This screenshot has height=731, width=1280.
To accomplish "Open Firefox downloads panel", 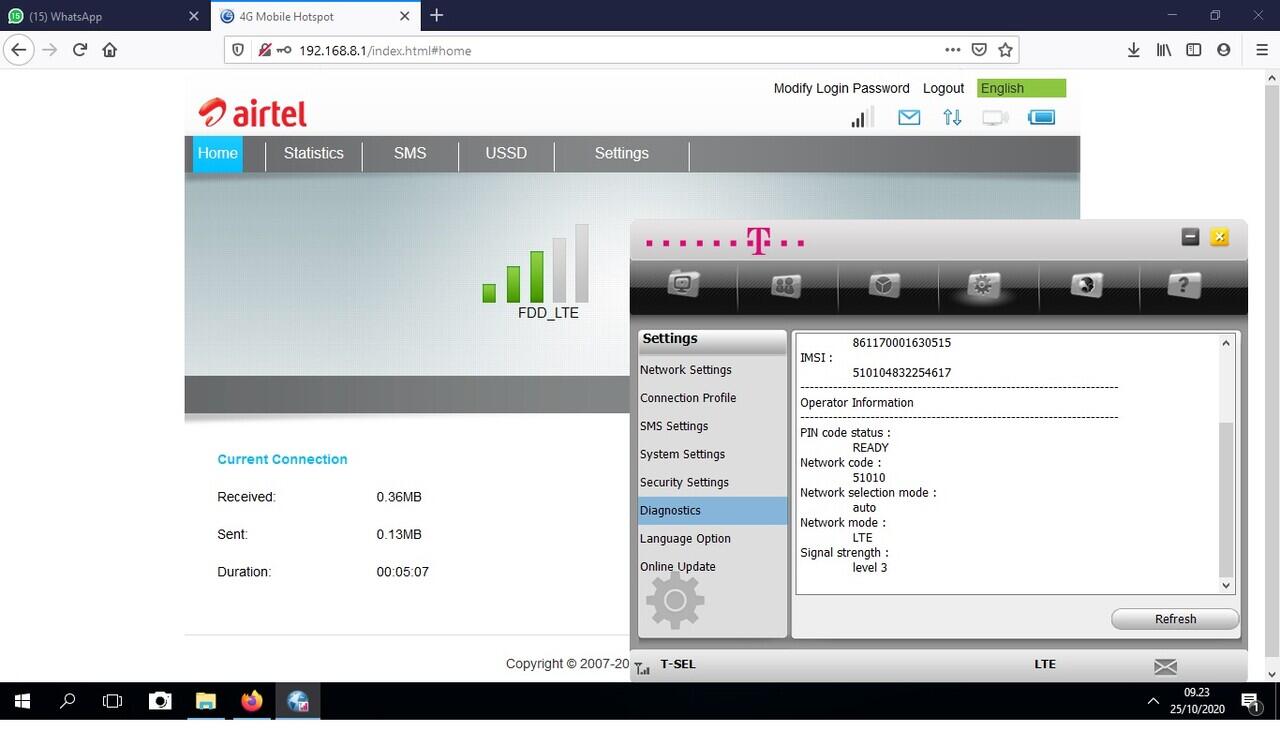I will coord(1133,50).
